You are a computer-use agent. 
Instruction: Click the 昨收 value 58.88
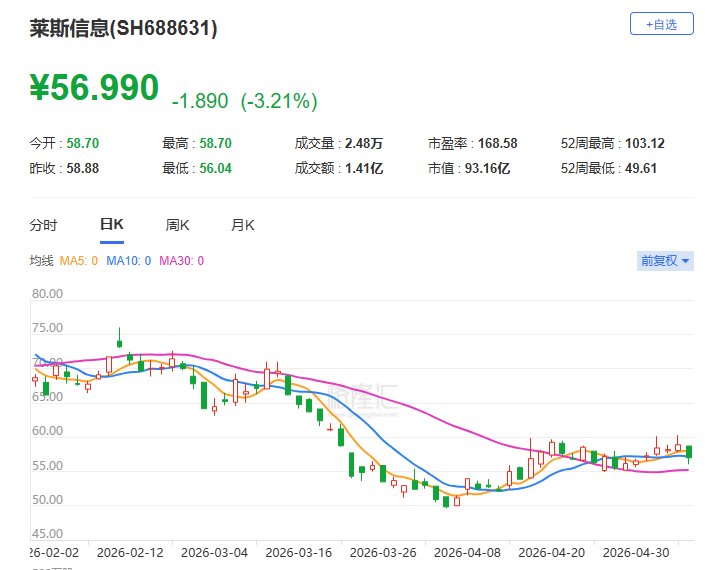pyautogui.click(x=83, y=169)
